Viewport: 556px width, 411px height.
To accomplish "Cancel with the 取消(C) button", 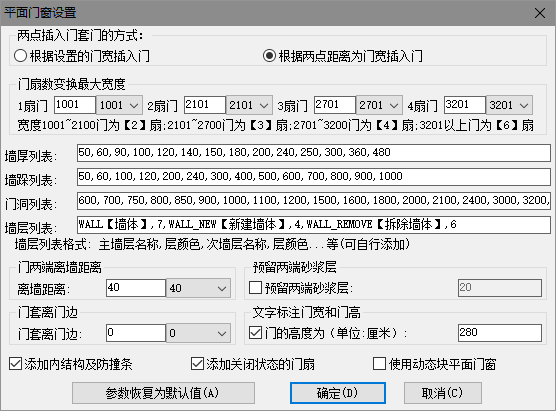I will point(443,393).
